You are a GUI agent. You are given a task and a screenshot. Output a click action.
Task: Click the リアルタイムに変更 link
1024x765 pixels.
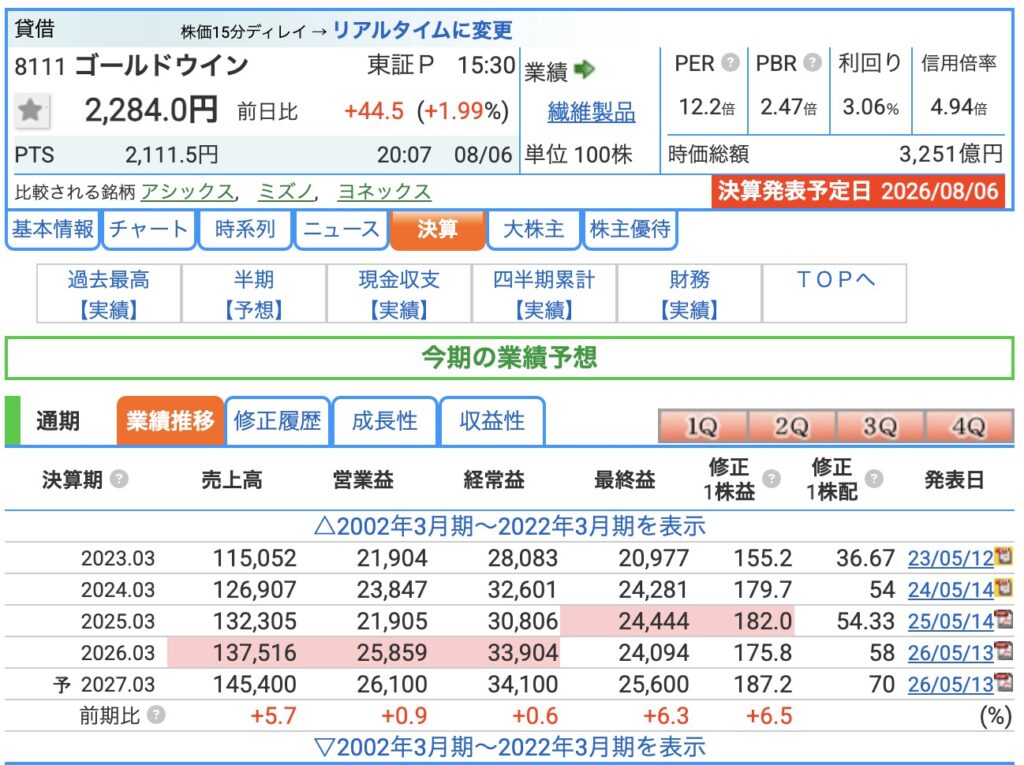tap(423, 30)
